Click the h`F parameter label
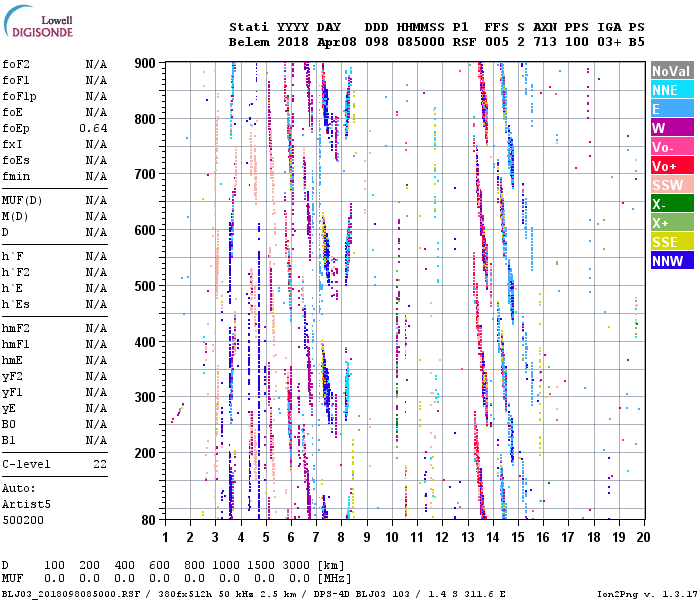The image size is (700, 600). pos(12,256)
